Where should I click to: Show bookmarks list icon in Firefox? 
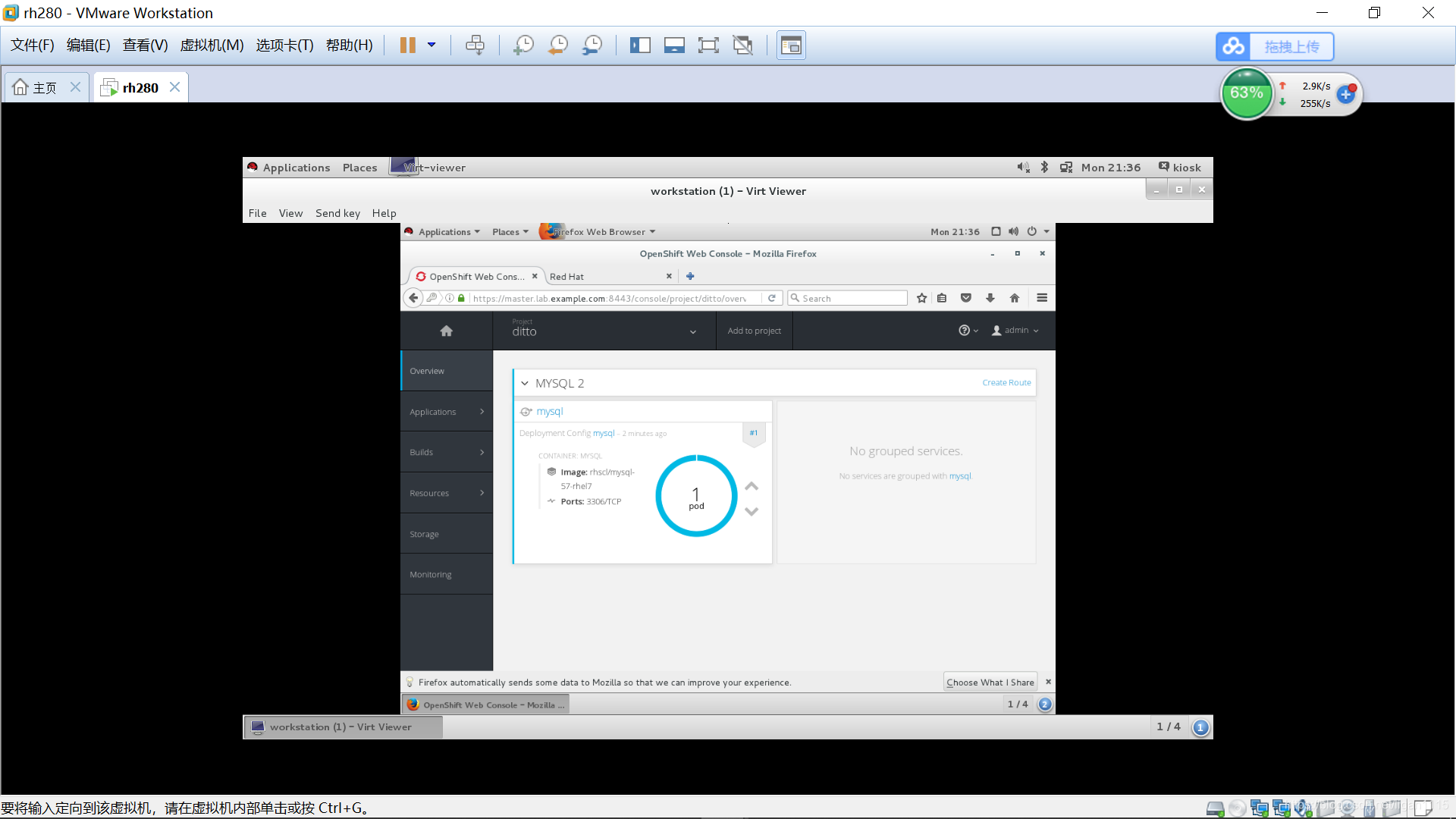(942, 298)
